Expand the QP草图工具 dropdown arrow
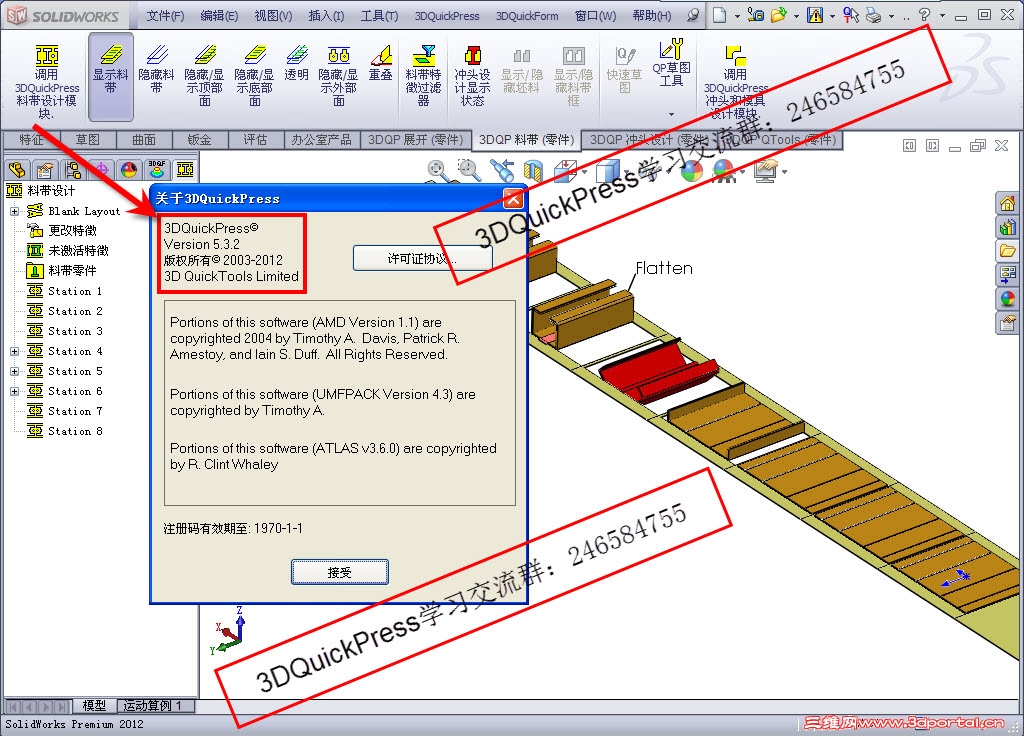The width and height of the screenshot is (1024, 736). coord(671,114)
